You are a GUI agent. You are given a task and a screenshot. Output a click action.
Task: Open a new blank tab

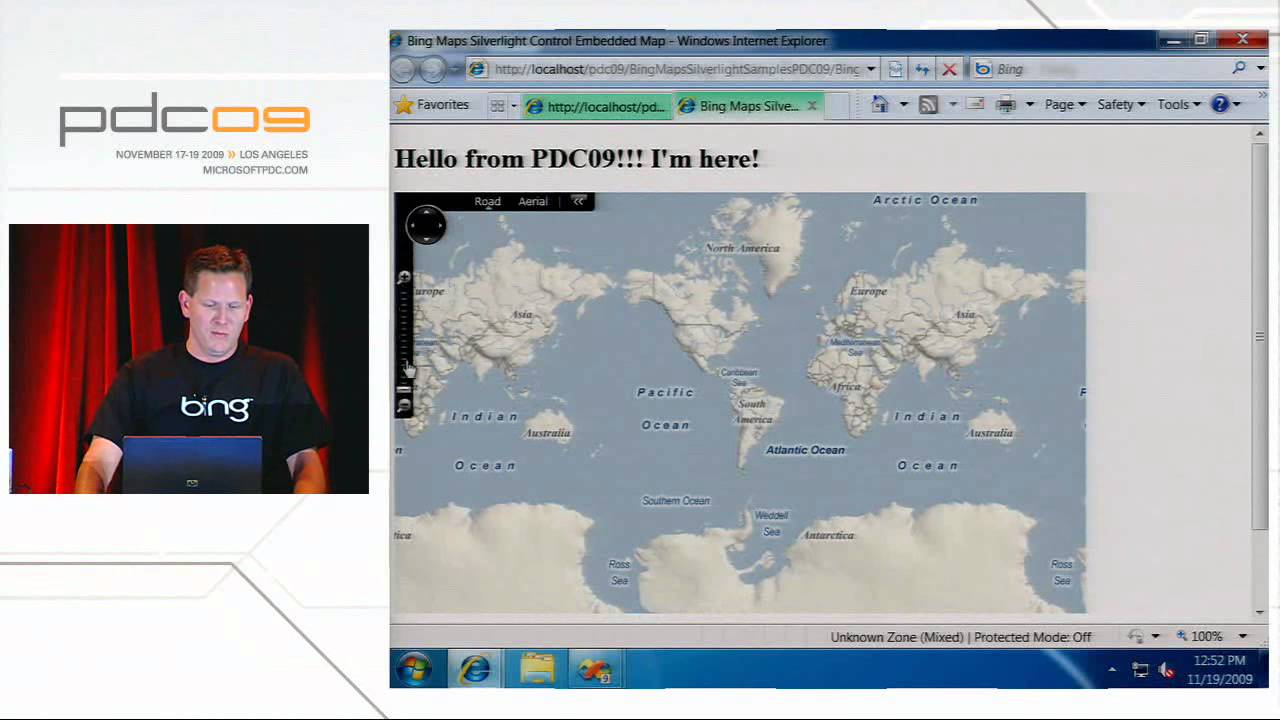(838, 106)
